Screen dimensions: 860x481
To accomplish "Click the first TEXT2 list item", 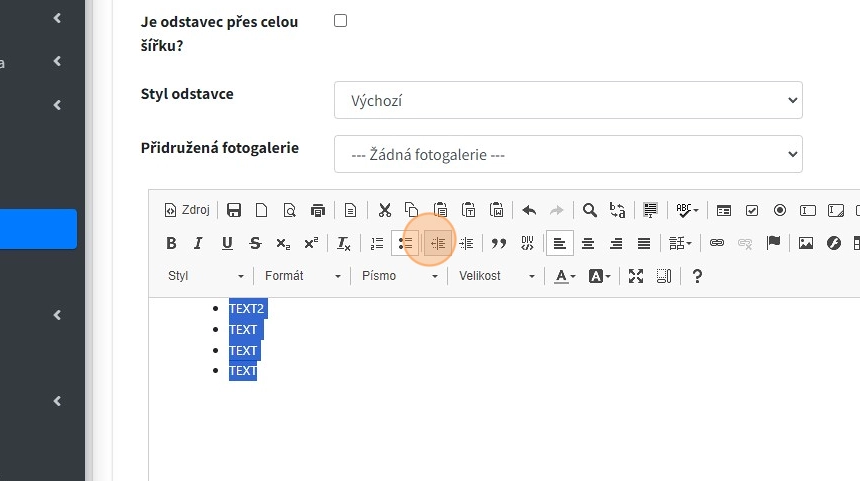I will point(246,308).
